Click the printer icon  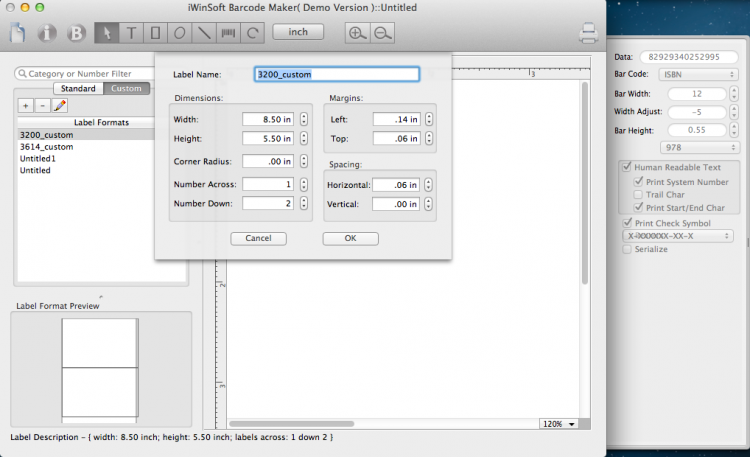[x=588, y=33]
